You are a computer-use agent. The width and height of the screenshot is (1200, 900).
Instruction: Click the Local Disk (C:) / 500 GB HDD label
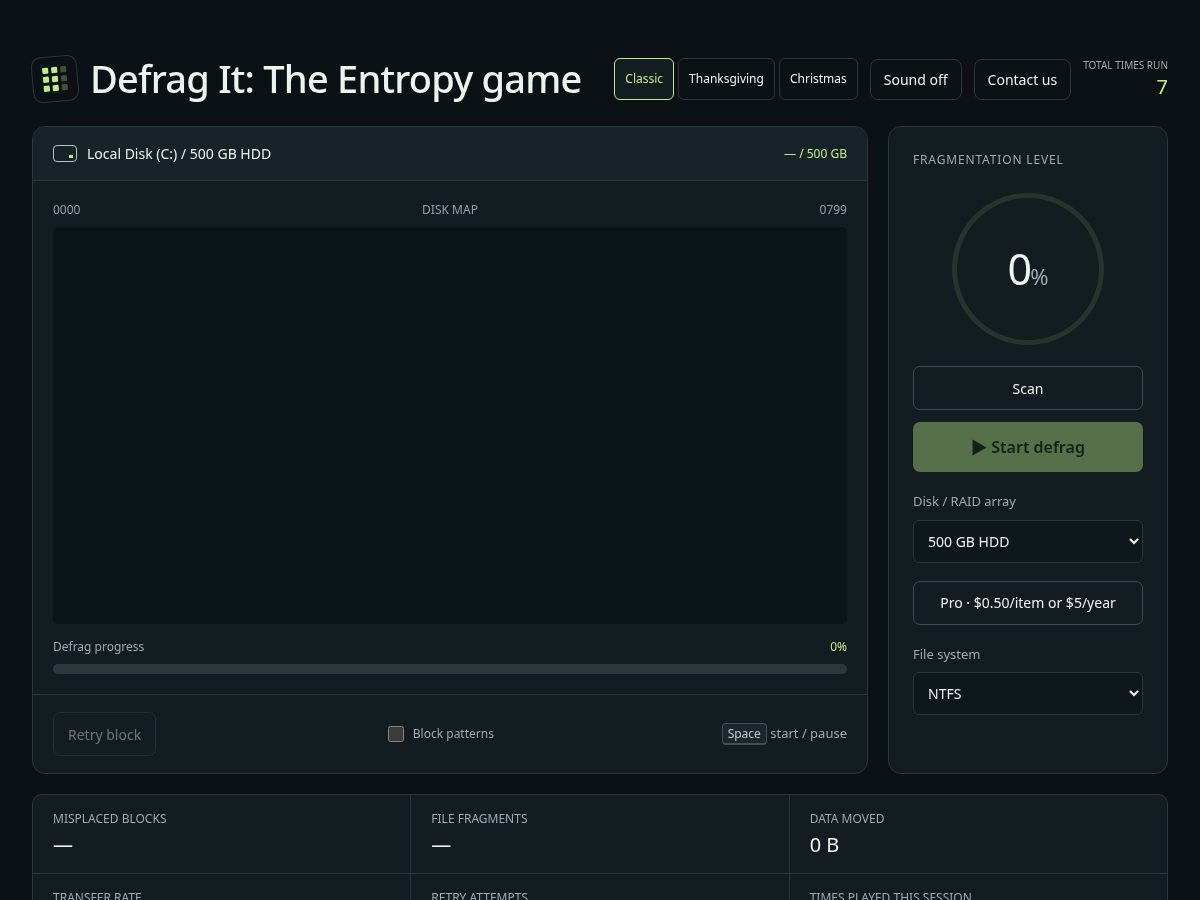point(179,154)
